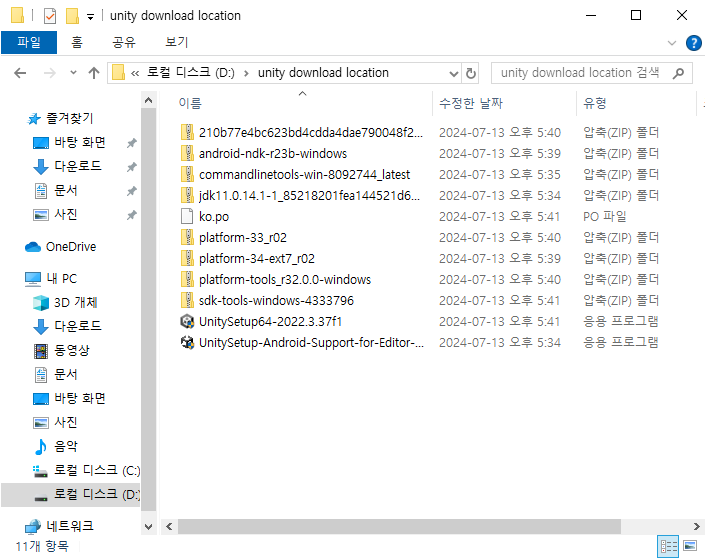Click the Properties quick access icon in title bar

(x=50, y=16)
